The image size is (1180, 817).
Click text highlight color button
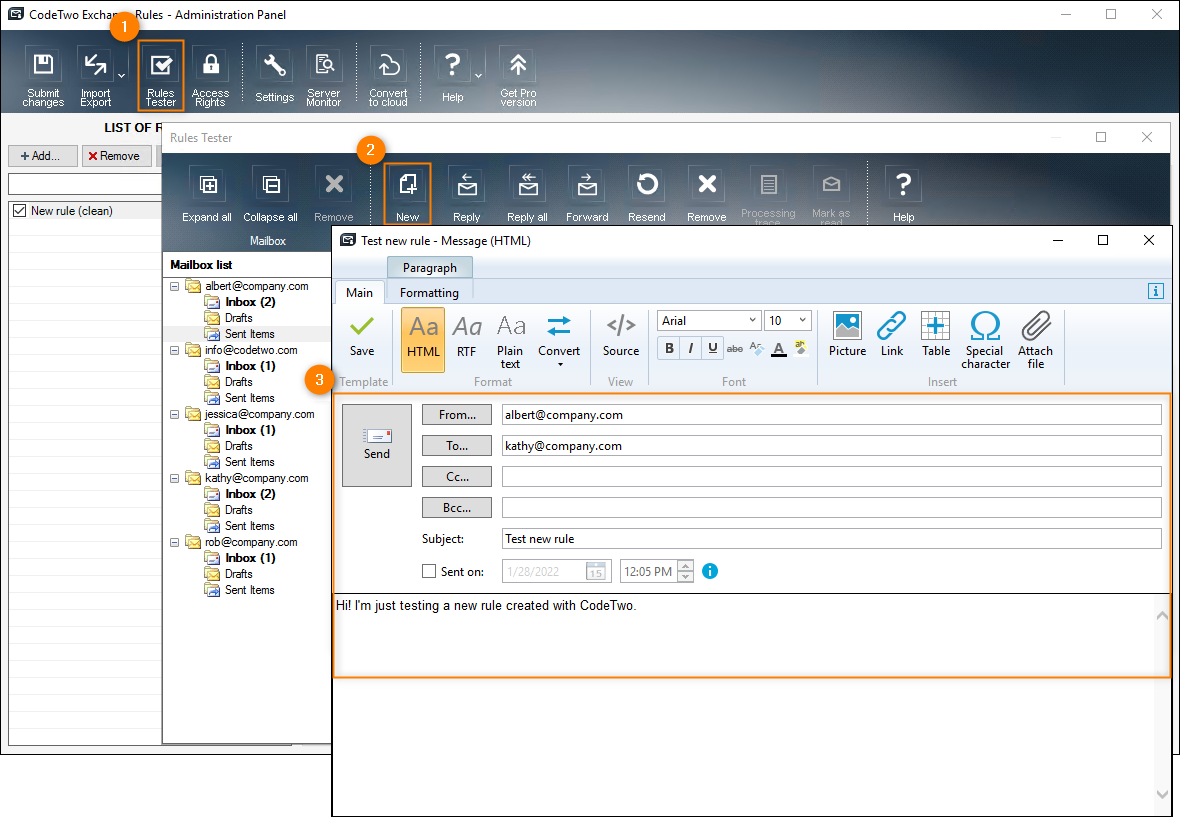click(x=801, y=348)
